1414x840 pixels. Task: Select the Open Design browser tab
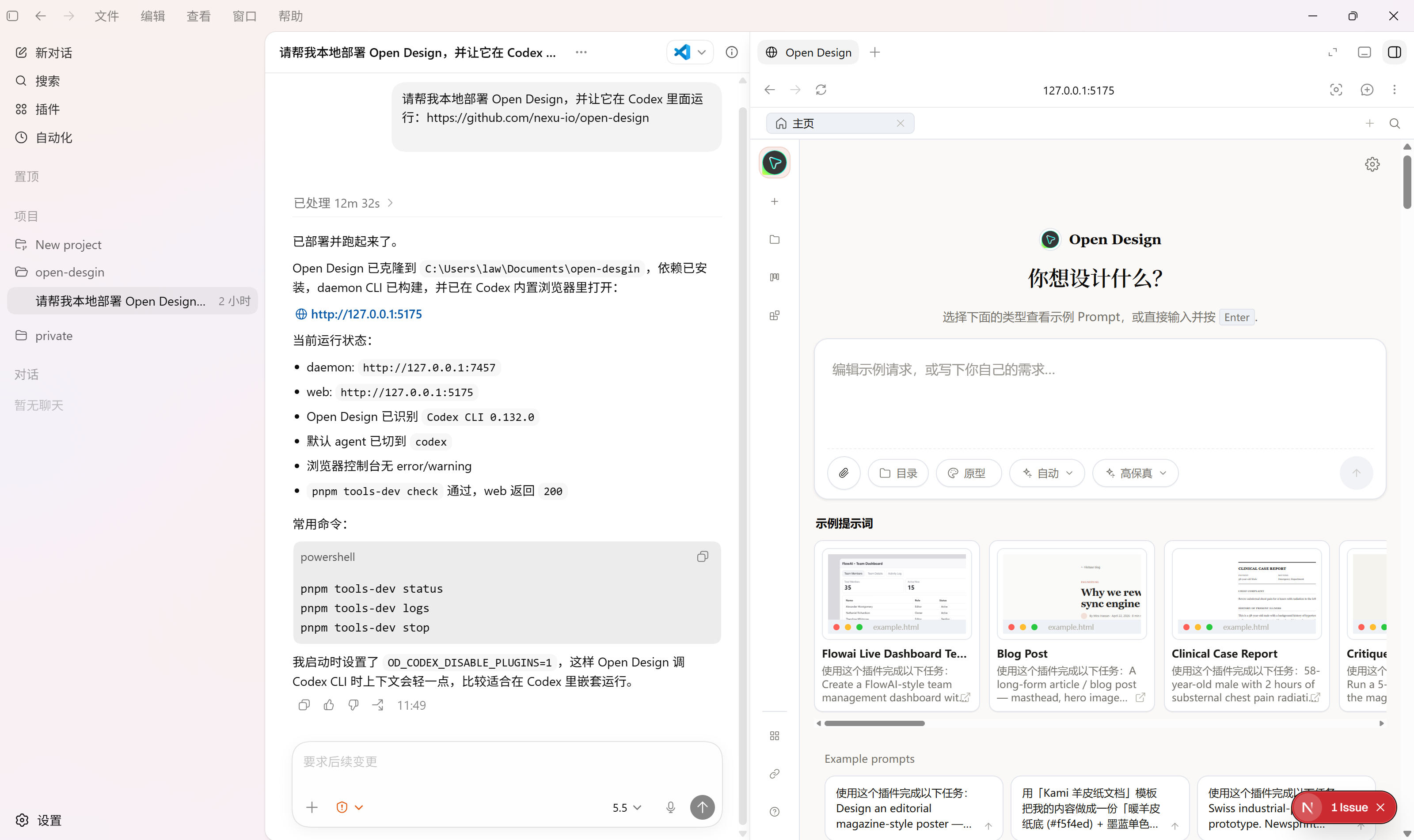808,53
